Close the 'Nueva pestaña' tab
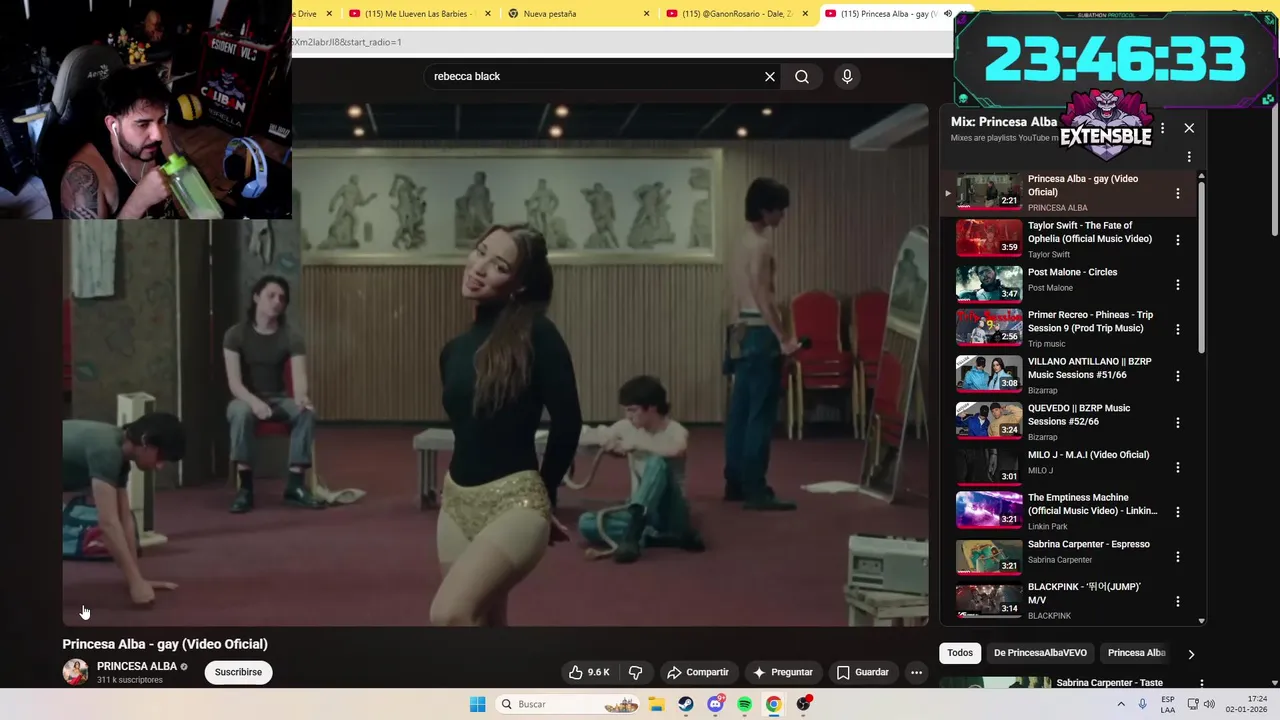Viewport: 1280px width, 720px height. [x=646, y=14]
